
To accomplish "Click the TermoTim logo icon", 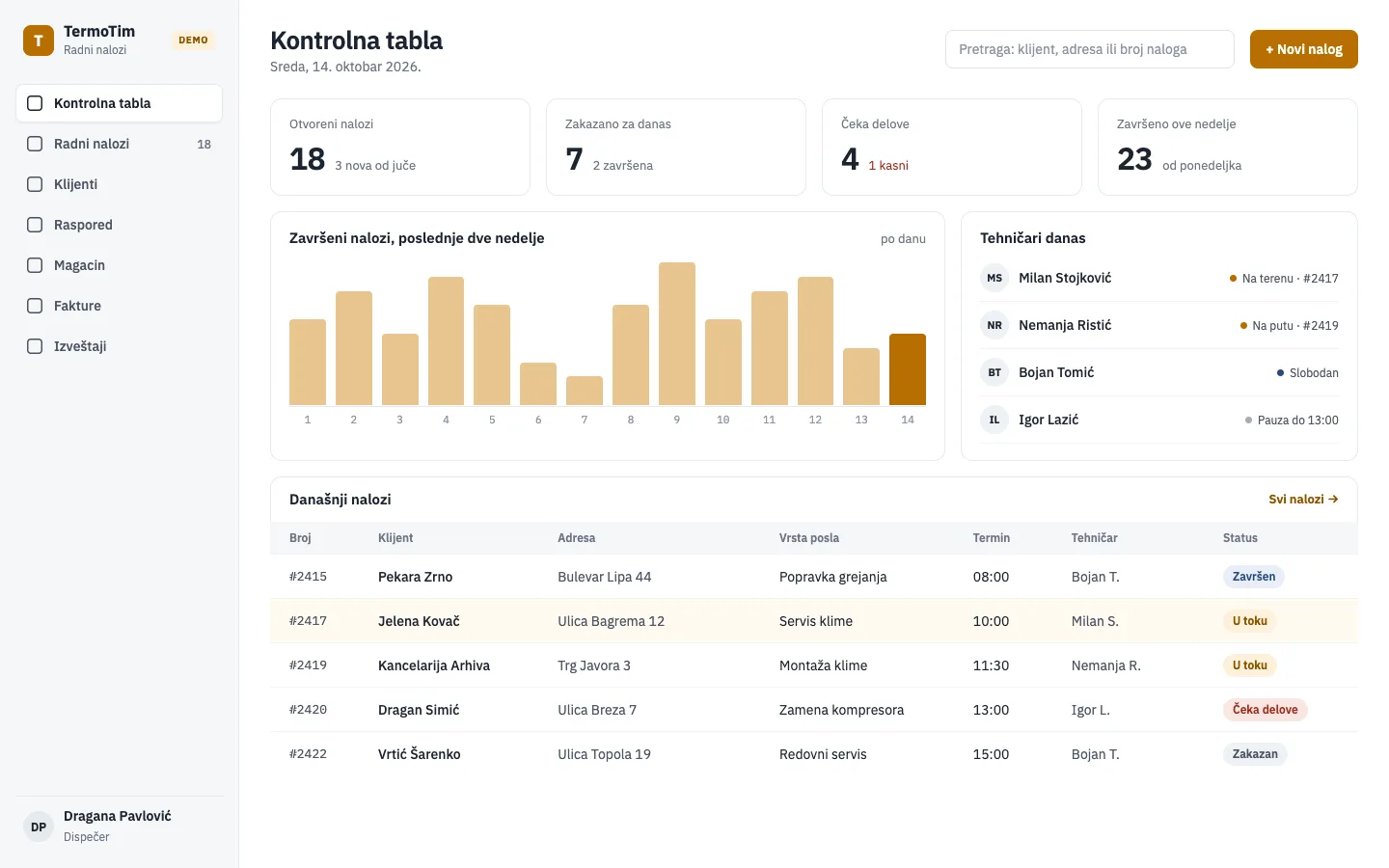I will (x=39, y=41).
